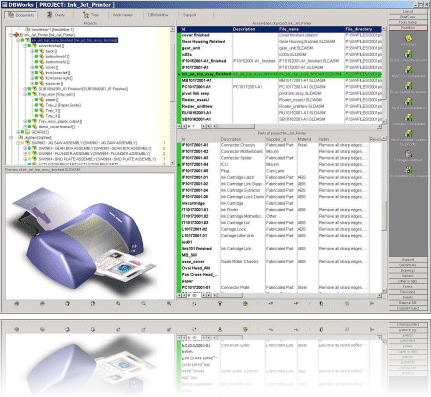Switch to the Web Viewer tab
431x397 pixels.
(x=123, y=15)
